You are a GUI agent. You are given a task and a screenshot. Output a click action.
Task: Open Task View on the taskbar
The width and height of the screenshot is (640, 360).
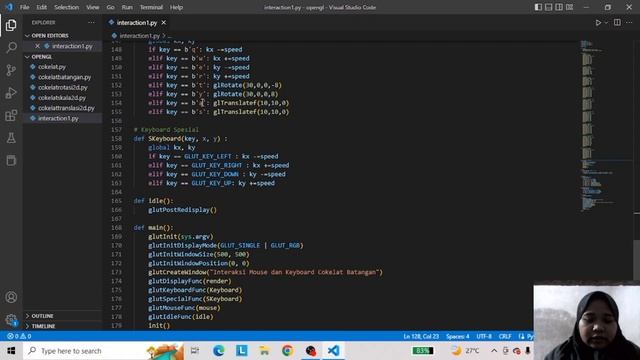click(195, 351)
